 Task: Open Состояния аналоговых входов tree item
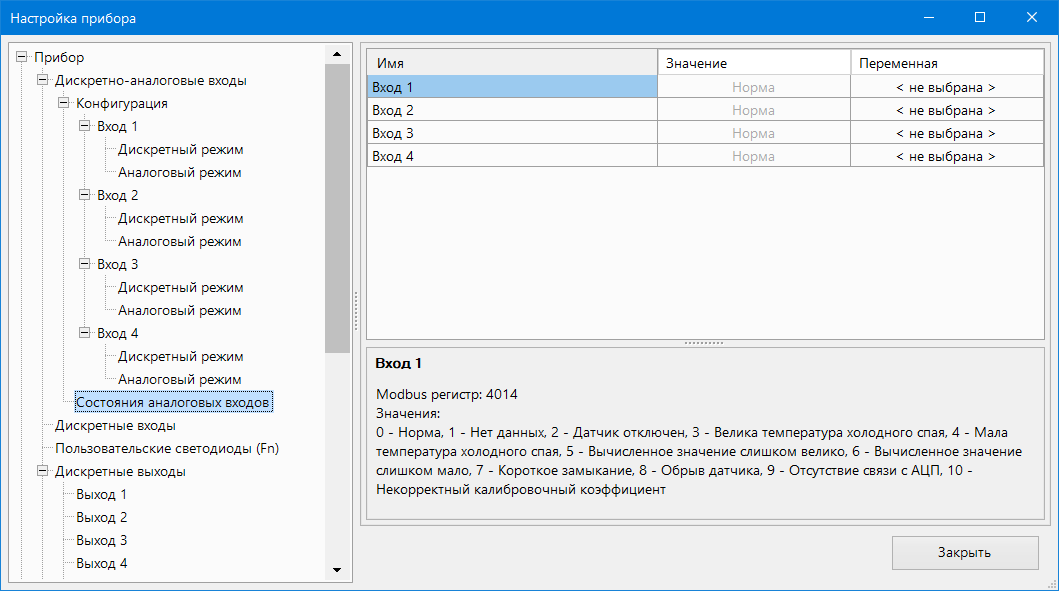coord(172,403)
